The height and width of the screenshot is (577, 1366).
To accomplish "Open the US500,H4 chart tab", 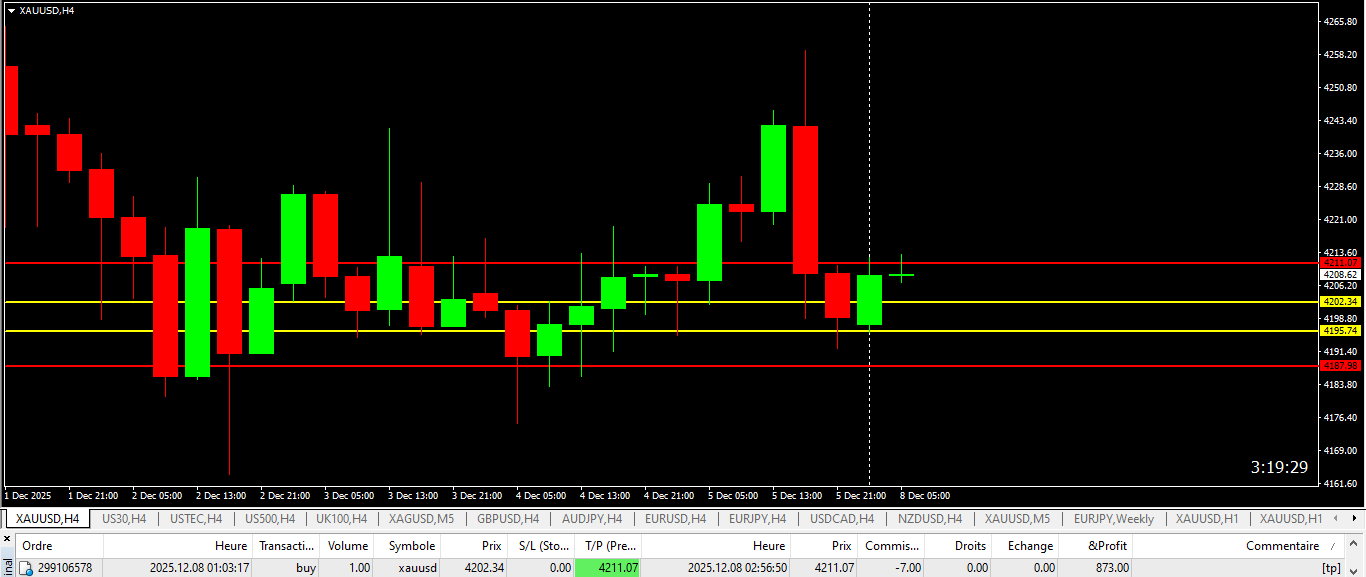I will click(270, 519).
